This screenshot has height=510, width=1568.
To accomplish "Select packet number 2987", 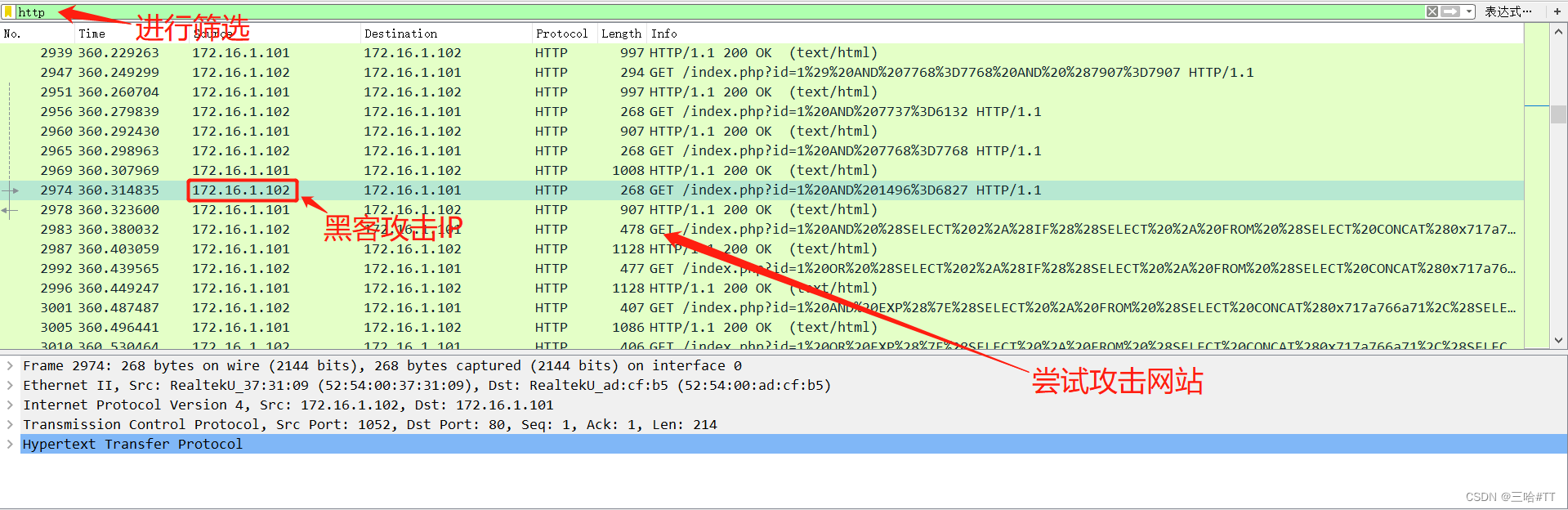I will pos(762,248).
